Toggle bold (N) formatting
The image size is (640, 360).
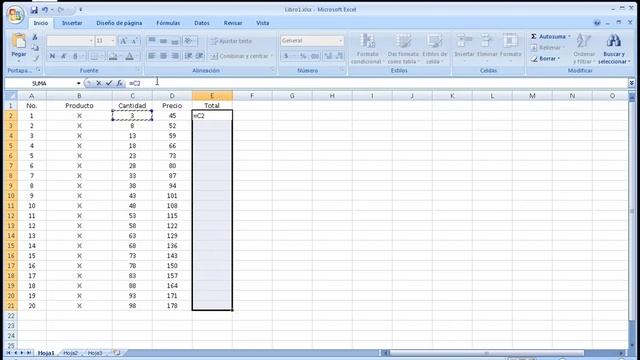click(x=52, y=56)
